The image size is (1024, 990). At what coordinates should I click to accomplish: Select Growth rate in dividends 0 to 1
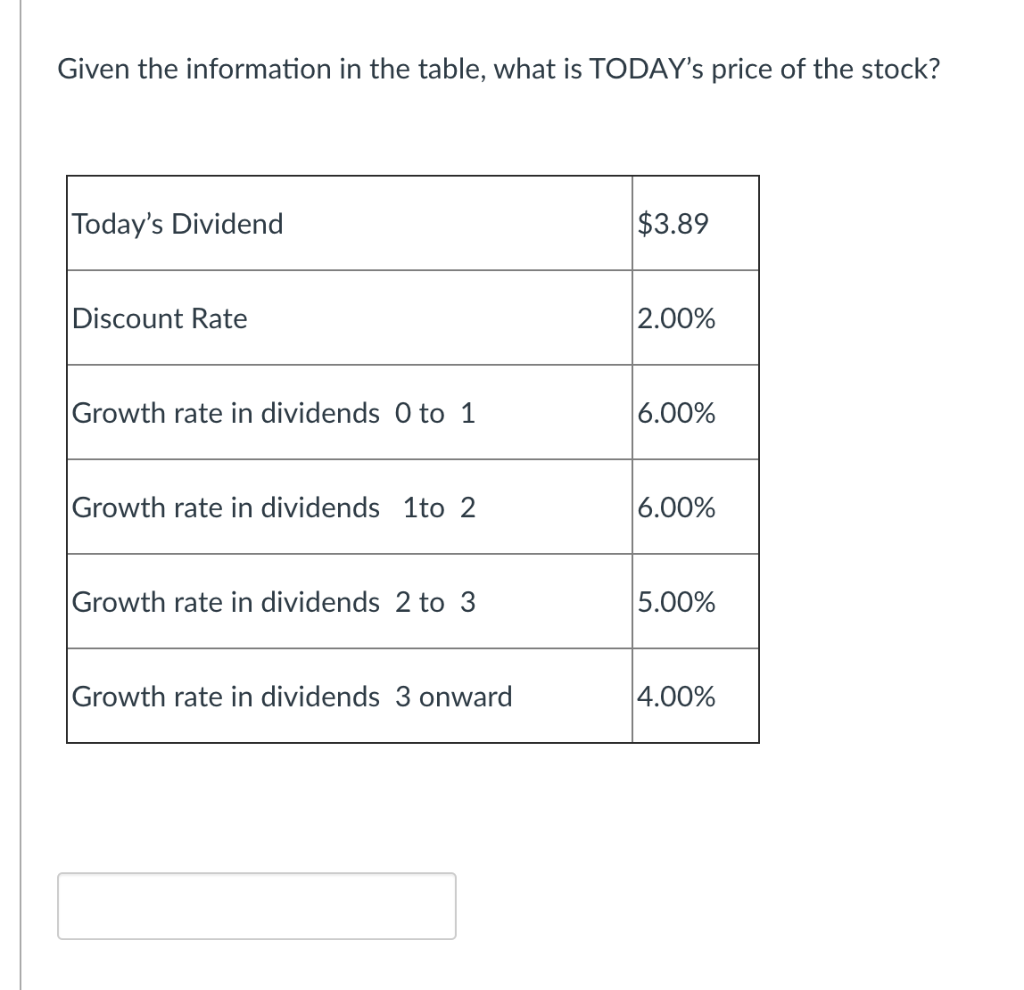click(272, 413)
